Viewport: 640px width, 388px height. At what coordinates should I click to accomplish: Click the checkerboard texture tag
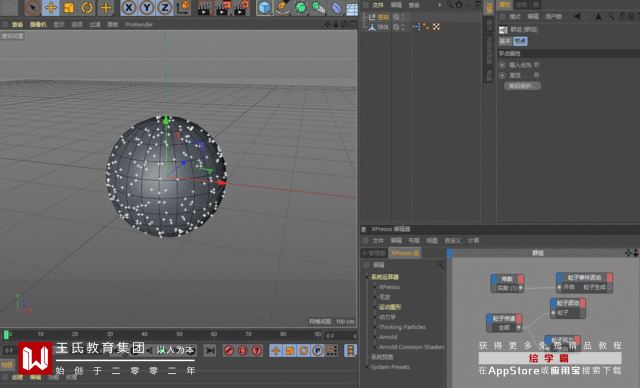point(436,27)
